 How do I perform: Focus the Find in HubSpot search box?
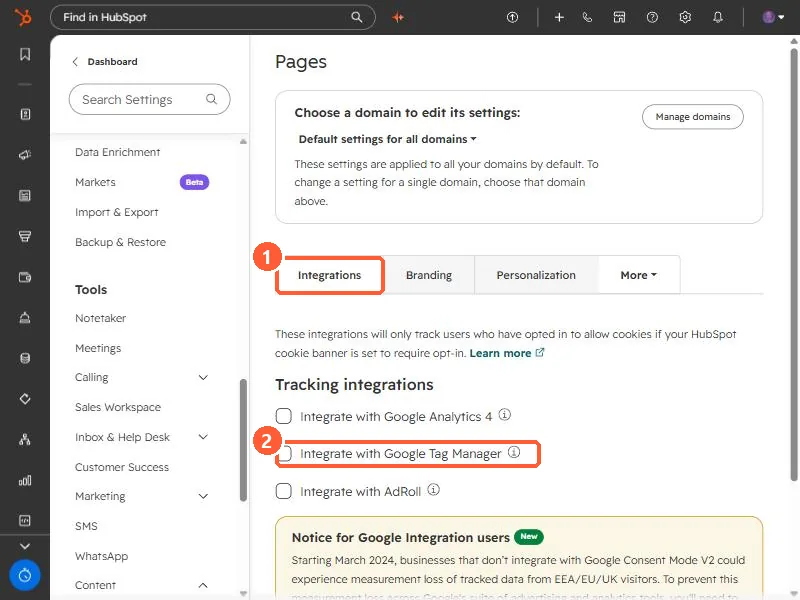(213, 17)
